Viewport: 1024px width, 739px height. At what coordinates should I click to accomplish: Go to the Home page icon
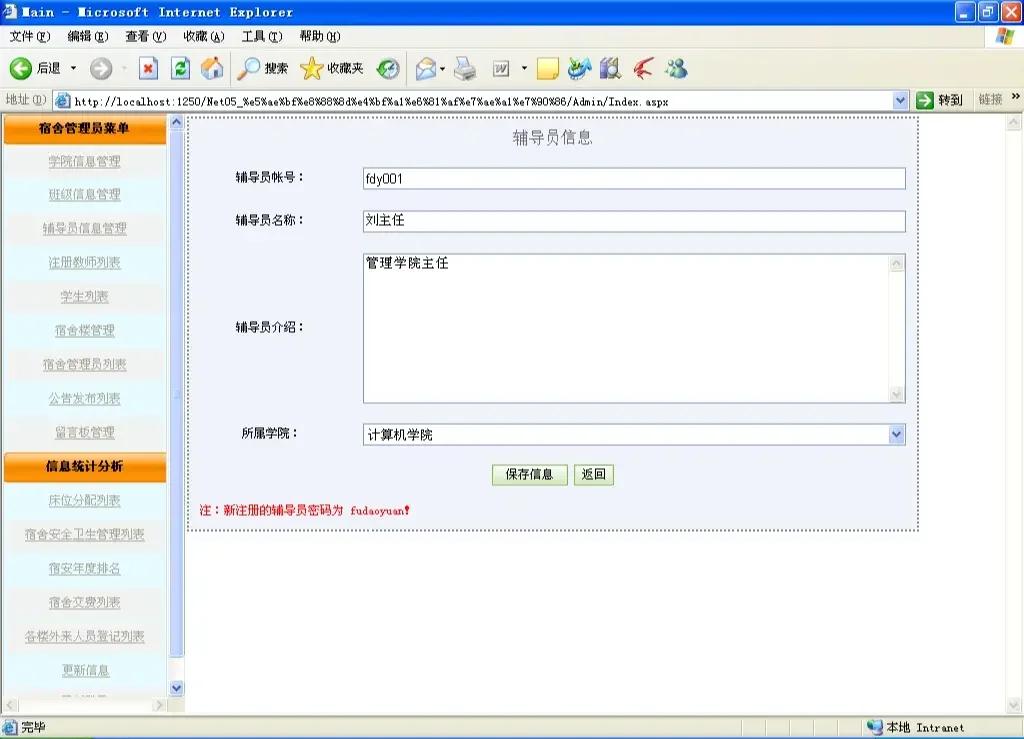point(212,69)
